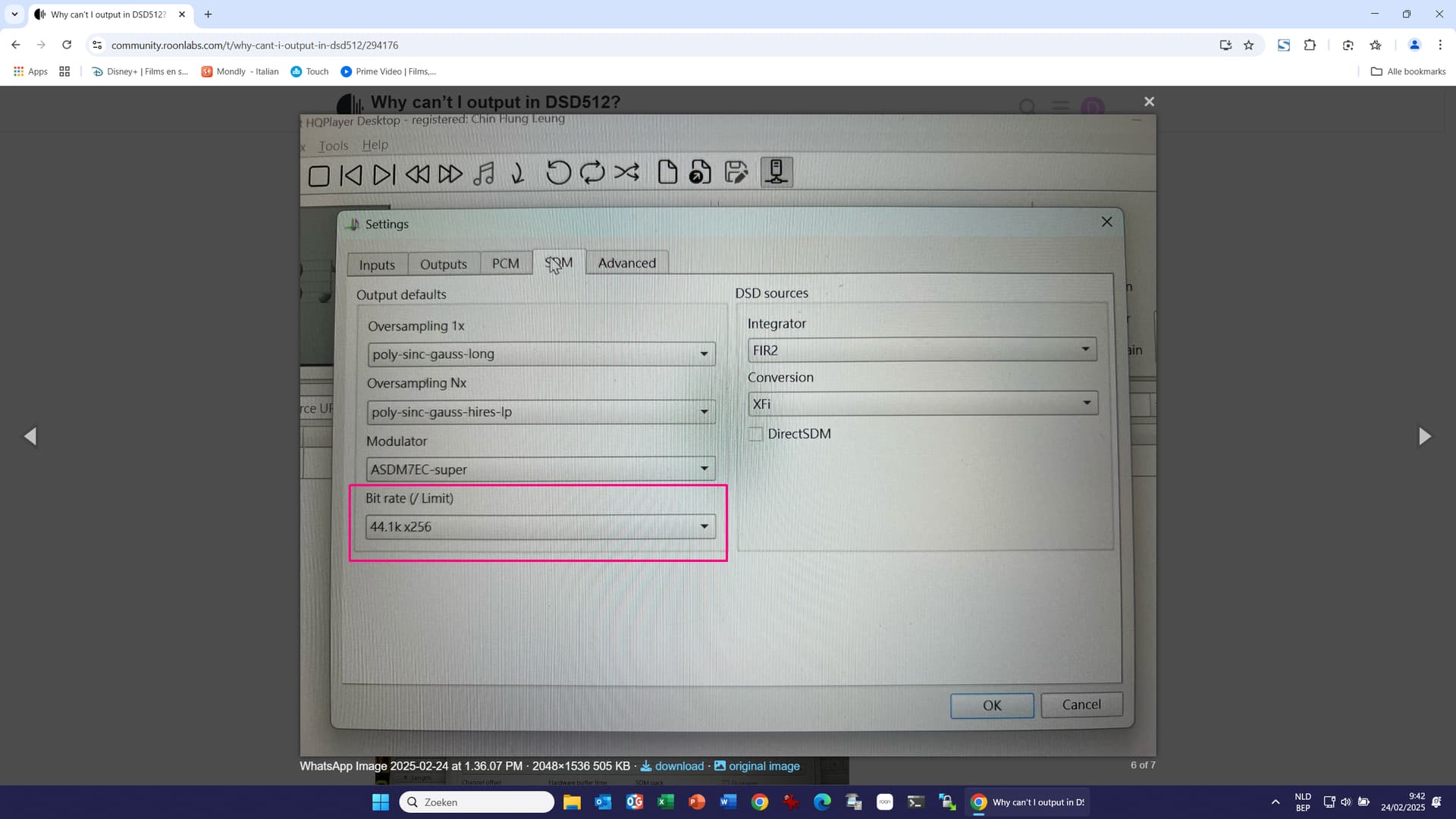Viewport: 1456px width, 819px height.
Task: Open the Bit rate 44.1k x256 dropdown
Action: coord(540,527)
